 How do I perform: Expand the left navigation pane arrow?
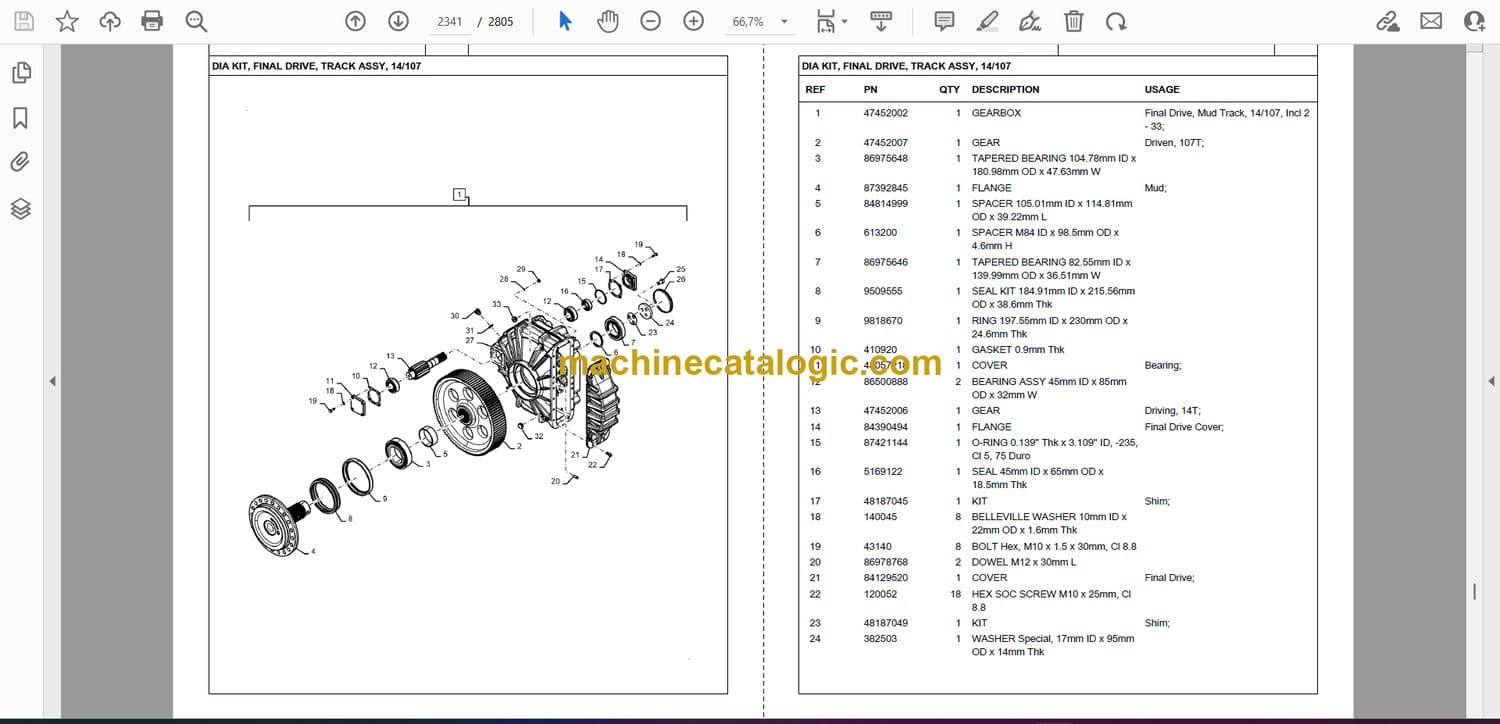(x=52, y=381)
